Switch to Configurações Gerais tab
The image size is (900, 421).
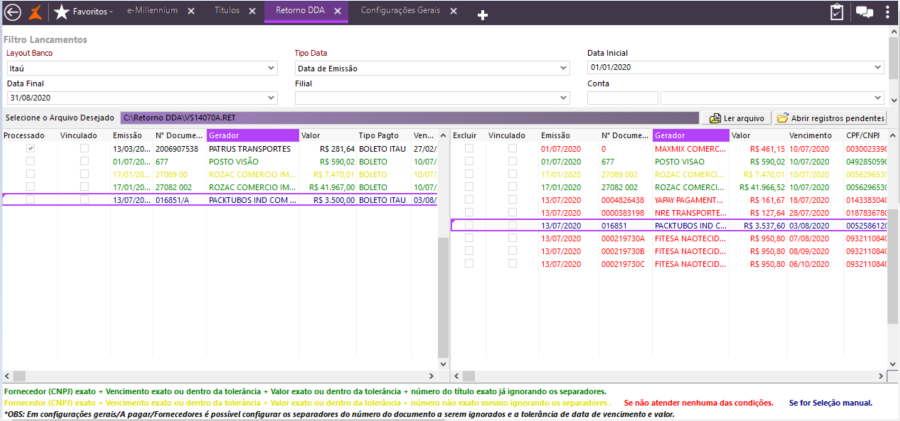coord(401,11)
